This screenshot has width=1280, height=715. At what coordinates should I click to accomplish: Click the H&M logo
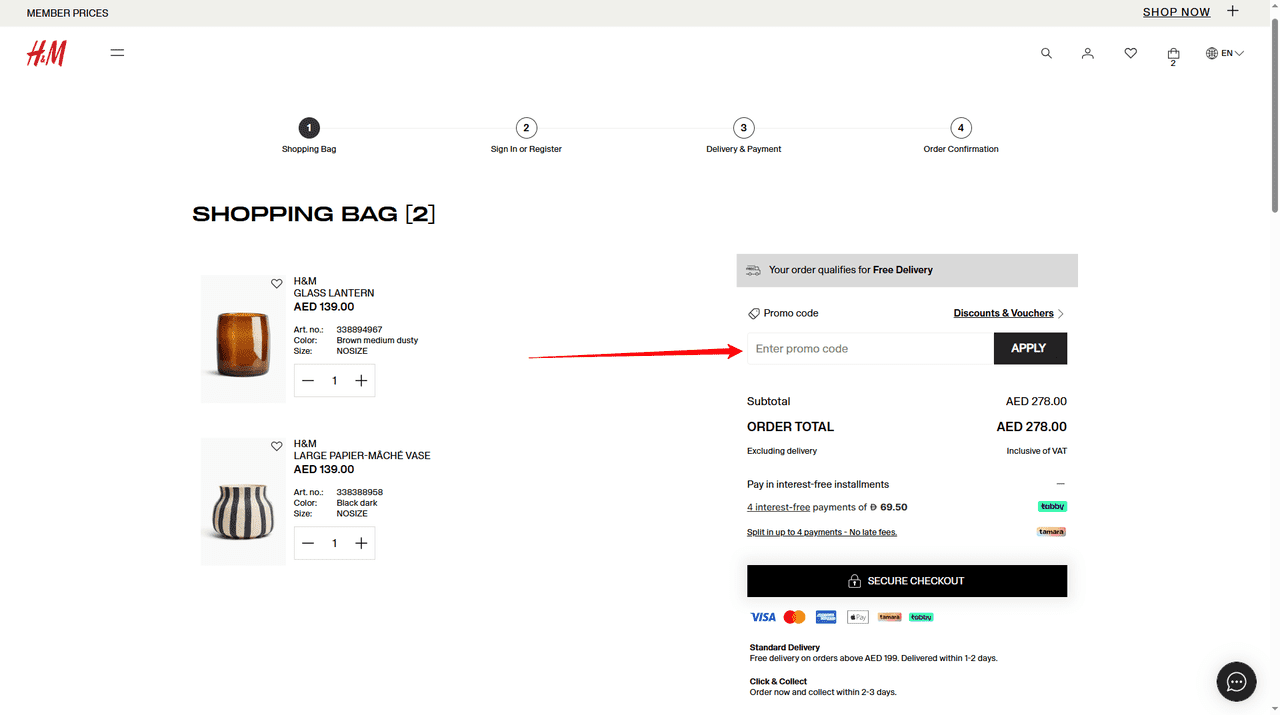click(x=46, y=54)
